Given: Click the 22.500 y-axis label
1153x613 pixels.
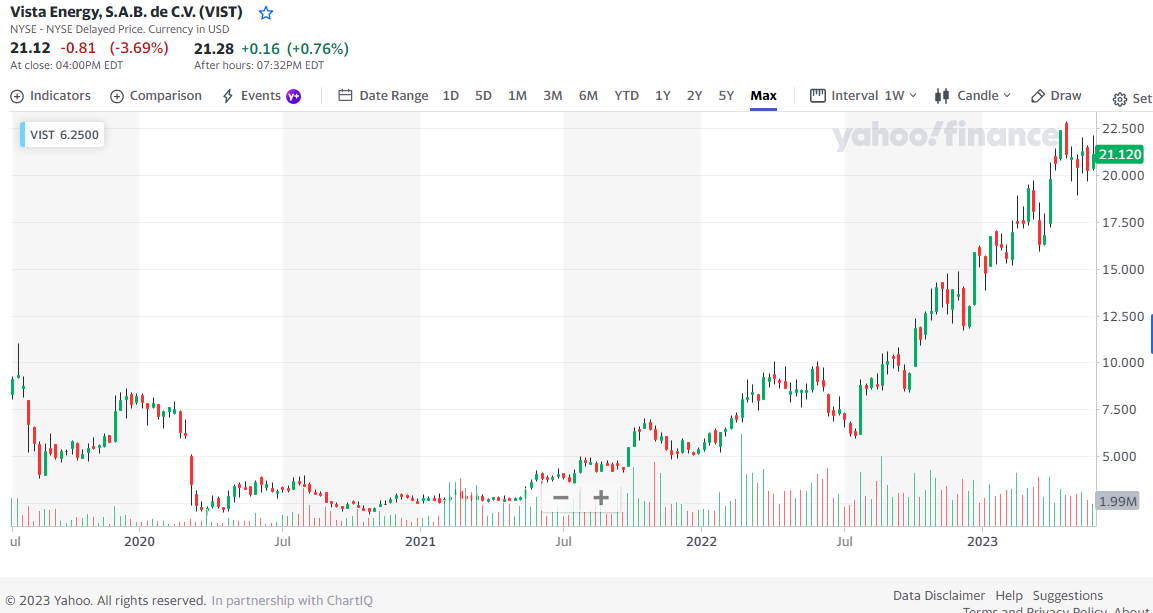Looking at the screenshot, I should [x=1123, y=129].
